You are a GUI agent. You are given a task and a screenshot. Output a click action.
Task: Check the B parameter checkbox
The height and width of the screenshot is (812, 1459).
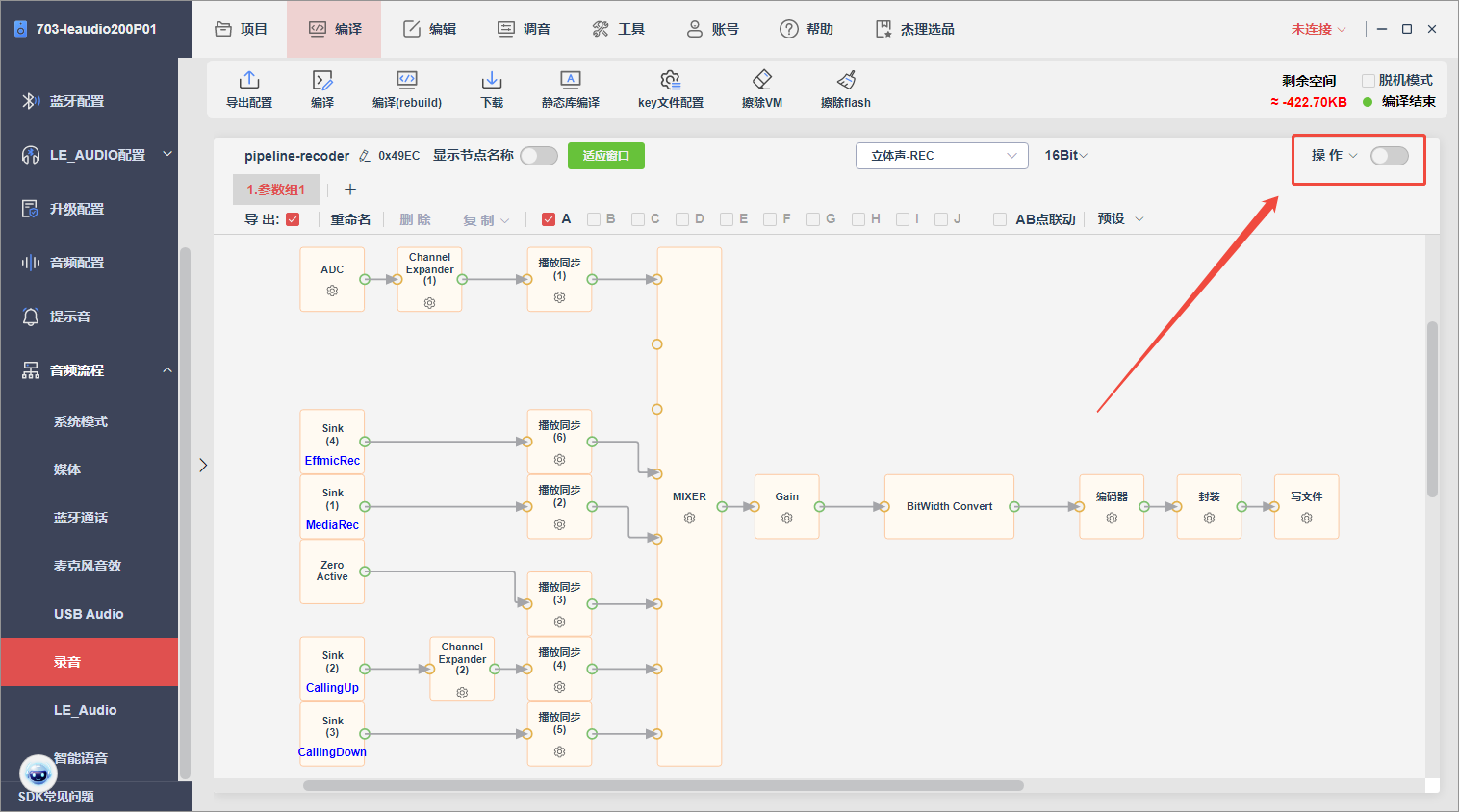(x=594, y=219)
